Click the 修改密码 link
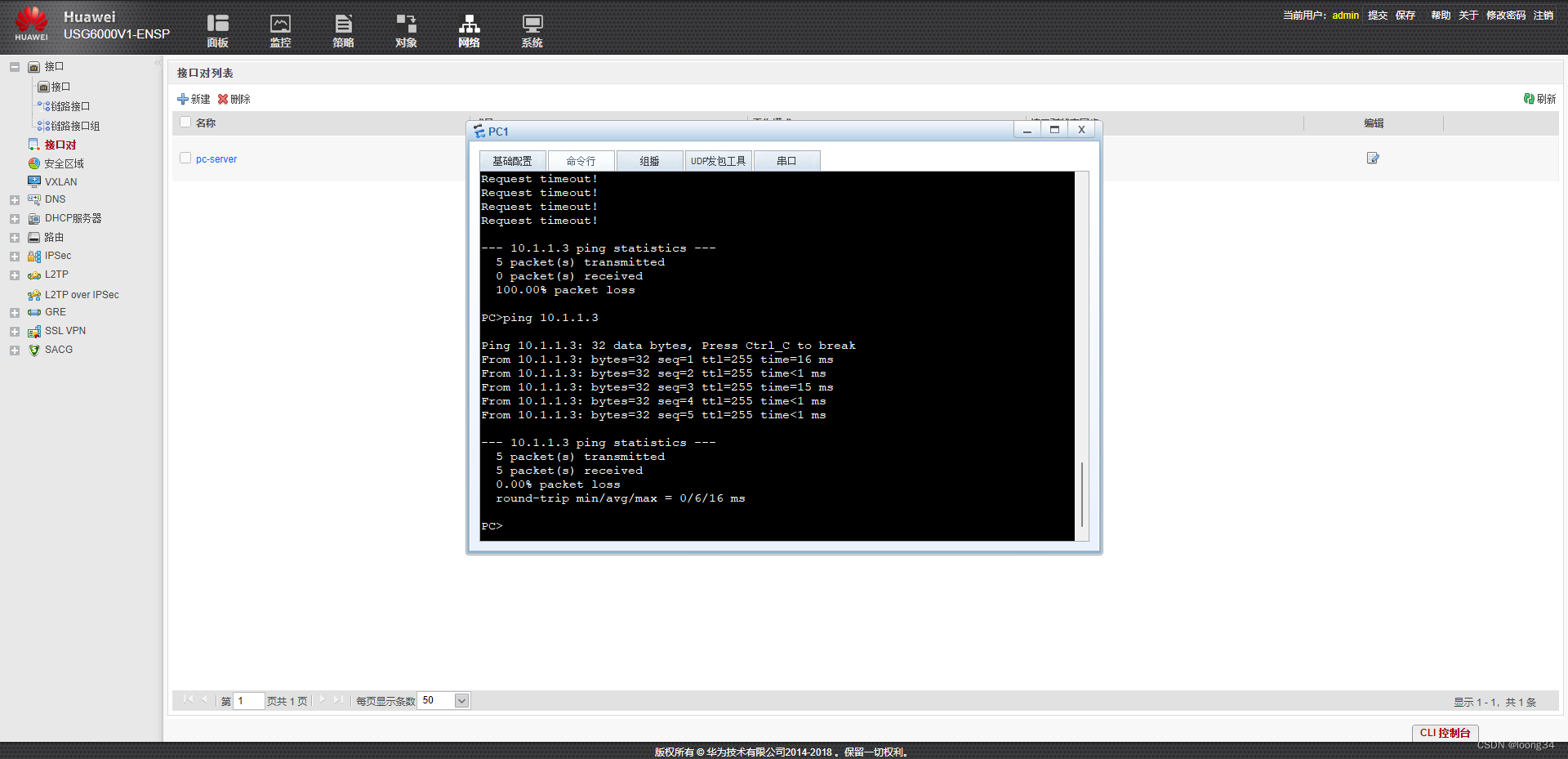Image resolution: width=1568 pixels, height=759 pixels. (x=1506, y=16)
